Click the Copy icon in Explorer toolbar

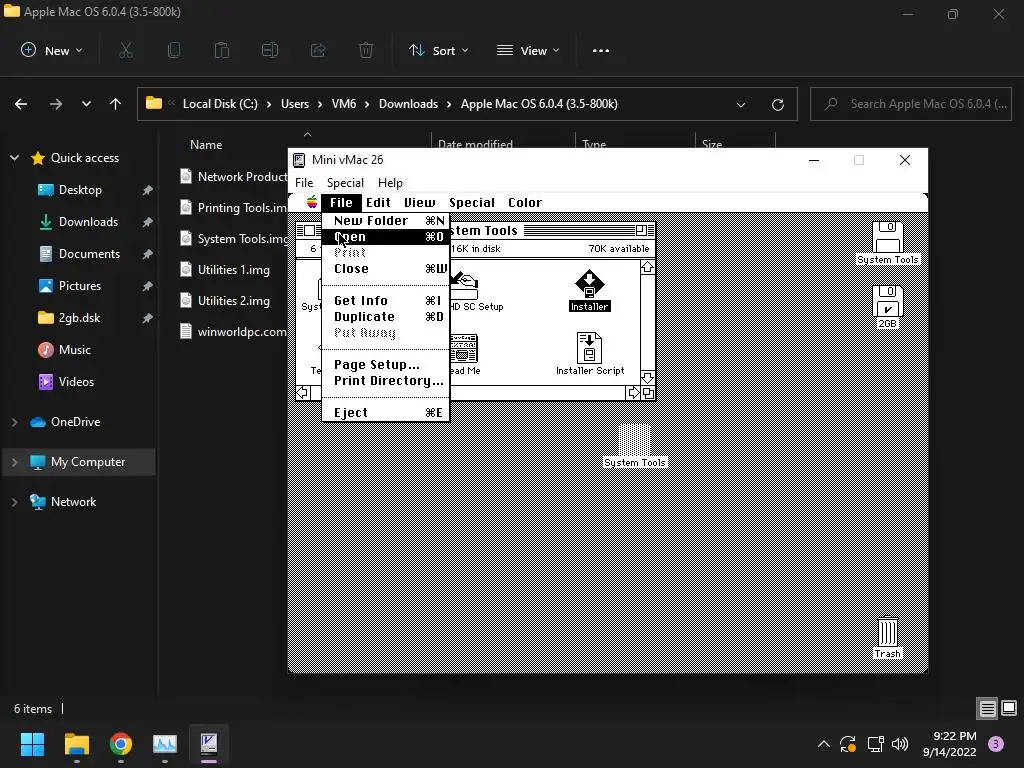[x=174, y=50]
